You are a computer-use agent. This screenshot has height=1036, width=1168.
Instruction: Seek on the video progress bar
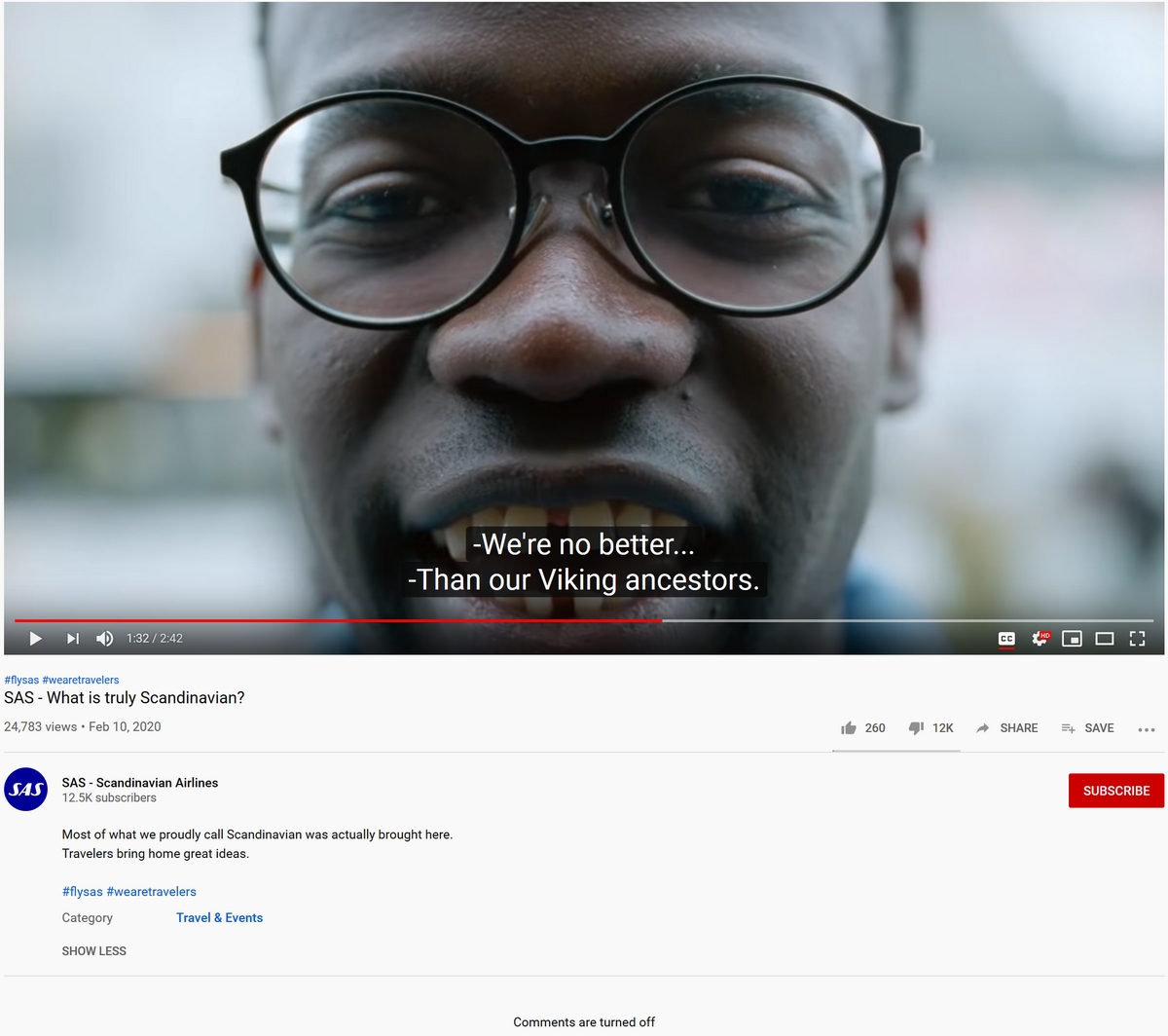click(x=584, y=620)
